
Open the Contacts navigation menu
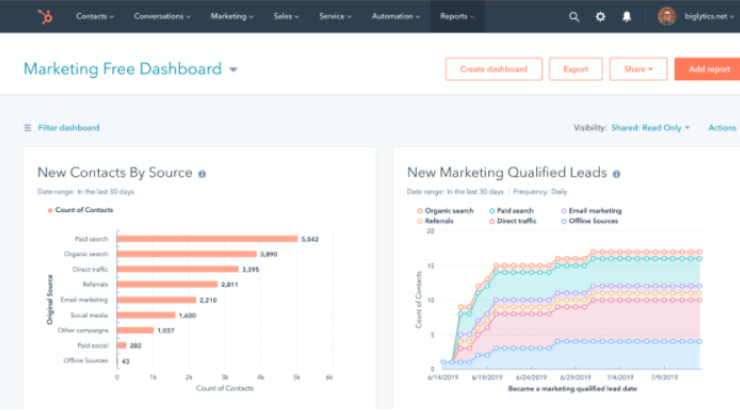pyautogui.click(x=95, y=17)
